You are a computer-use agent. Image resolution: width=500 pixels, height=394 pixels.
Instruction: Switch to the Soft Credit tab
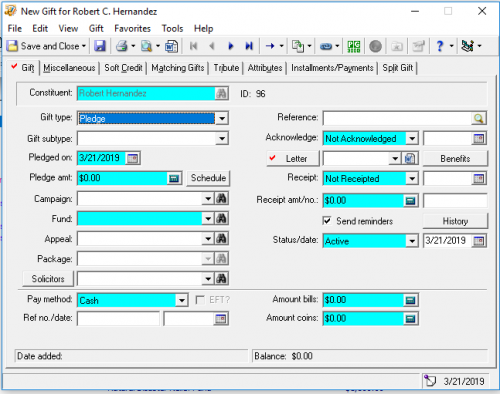pos(123,68)
